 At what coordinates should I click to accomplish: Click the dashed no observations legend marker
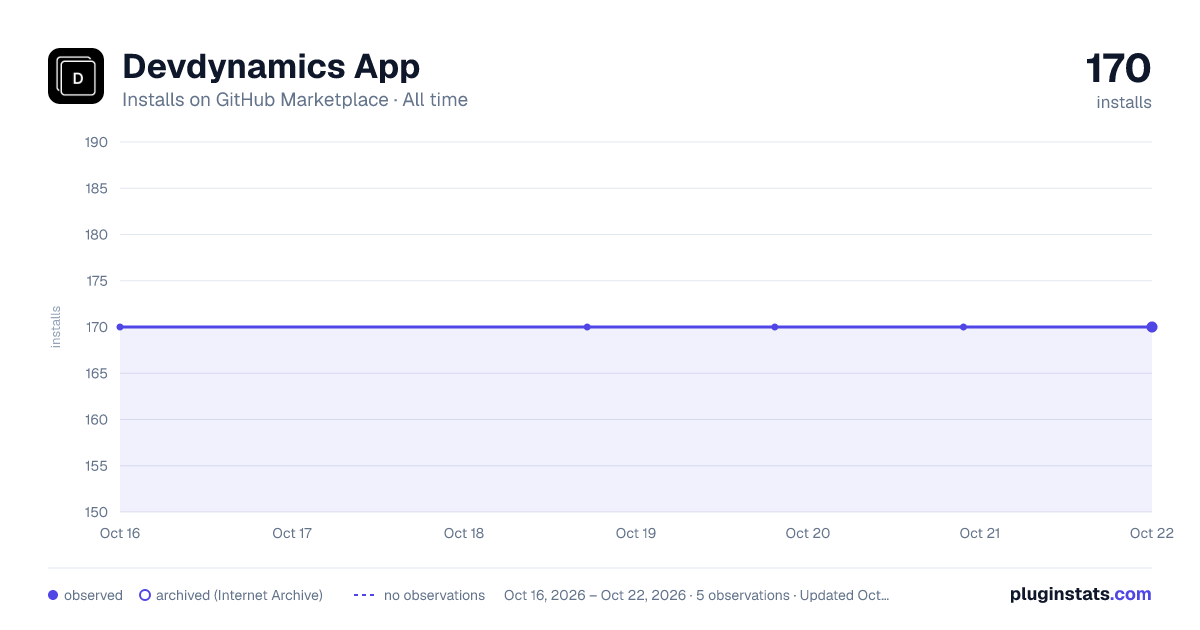point(364,595)
